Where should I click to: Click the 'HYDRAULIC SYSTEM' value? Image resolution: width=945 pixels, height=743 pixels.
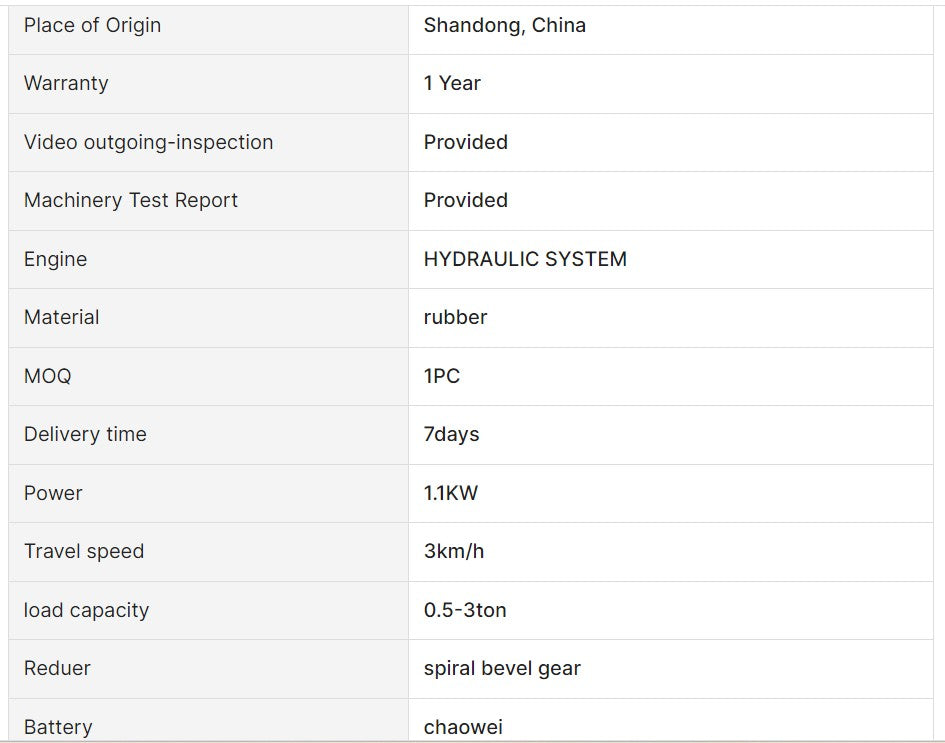click(525, 259)
